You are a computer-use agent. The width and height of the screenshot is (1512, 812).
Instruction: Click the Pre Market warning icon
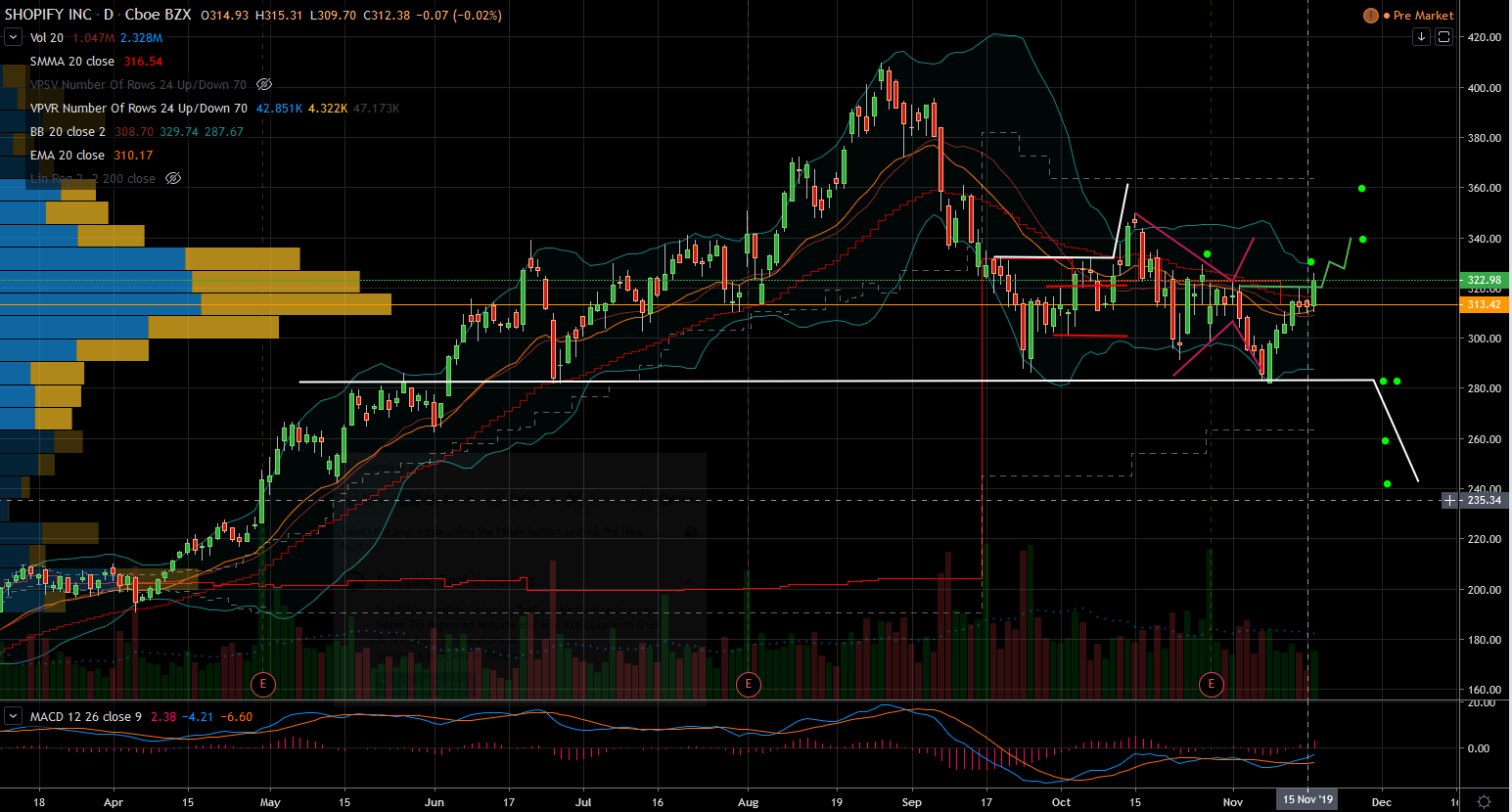[x=1371, y=16]
